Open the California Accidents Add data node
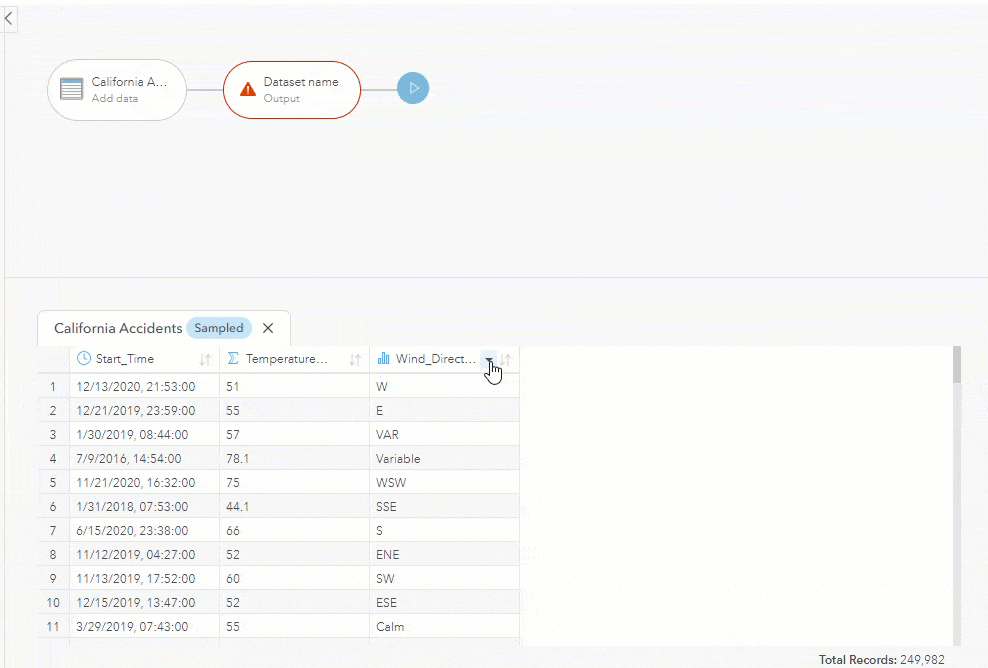 (x=116, y=89)
